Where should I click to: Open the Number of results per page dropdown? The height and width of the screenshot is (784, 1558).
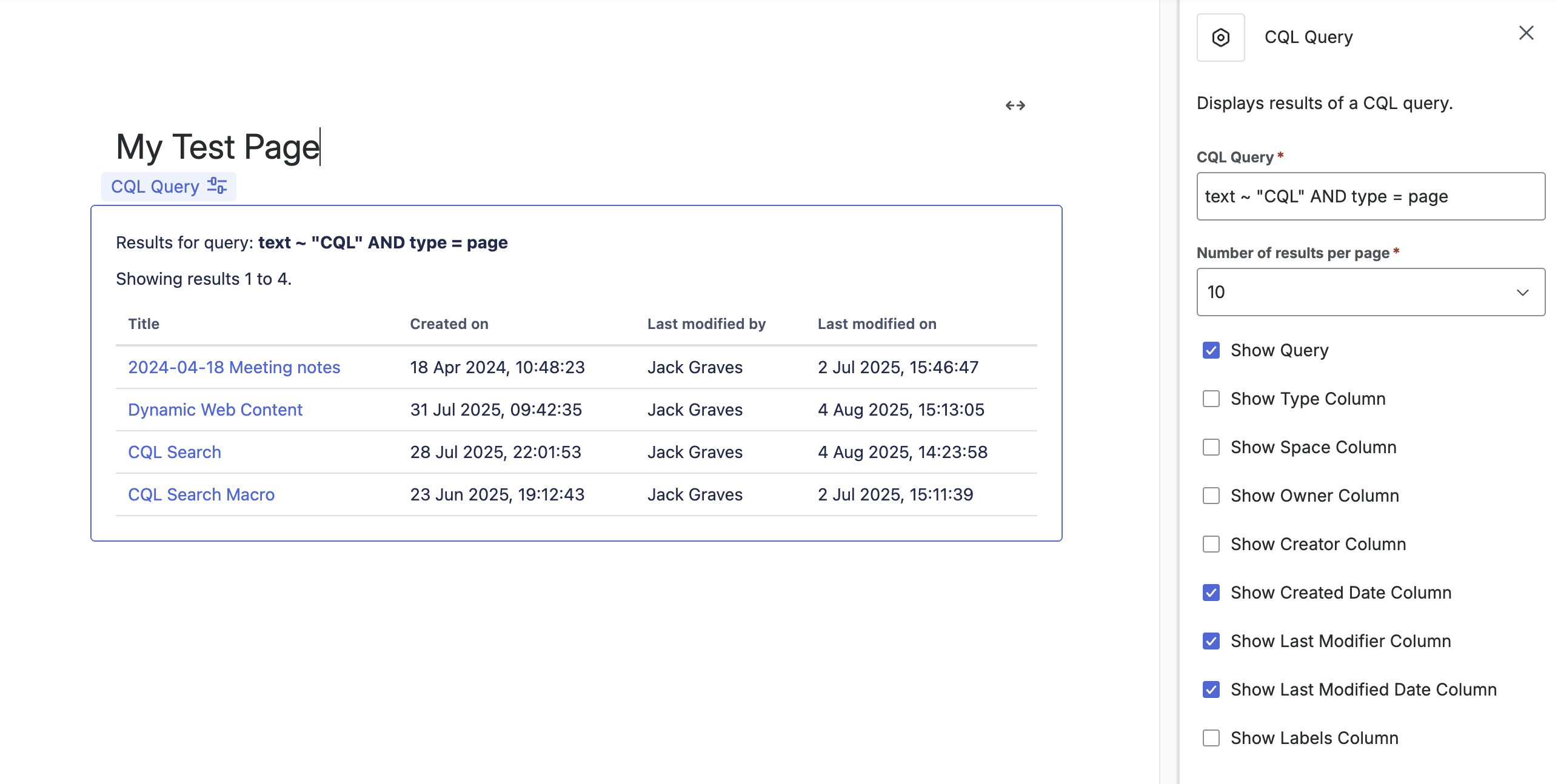coord(1370,292)
